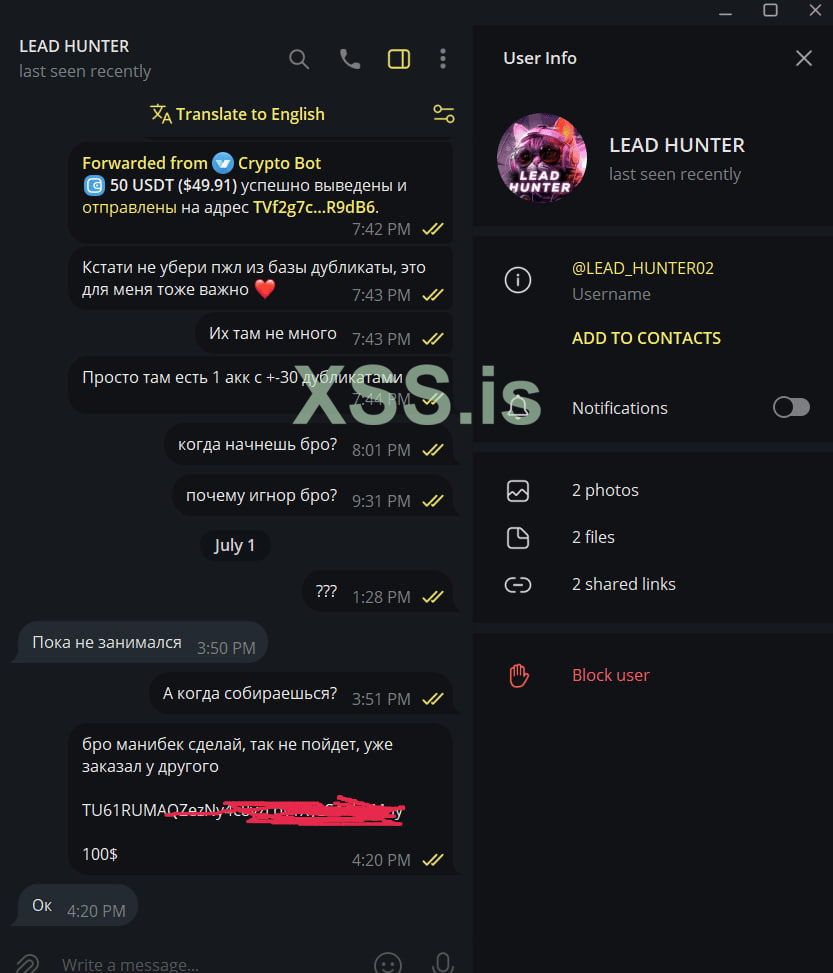The height and width of the screenshot is (973, 833).
Task: Open the emoji picker smiley icon
Action: (x=388, y=963)
